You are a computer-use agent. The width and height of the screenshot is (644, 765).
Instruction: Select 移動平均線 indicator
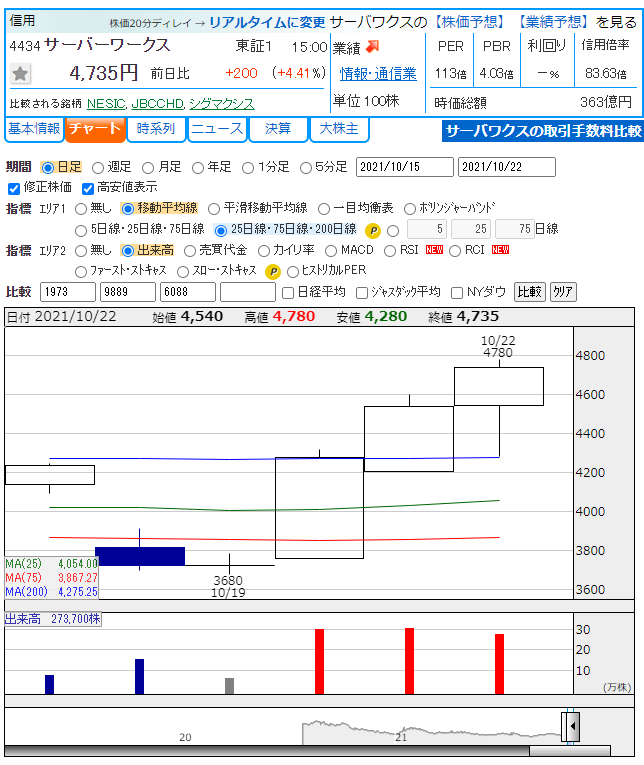(x=128, y=209)
